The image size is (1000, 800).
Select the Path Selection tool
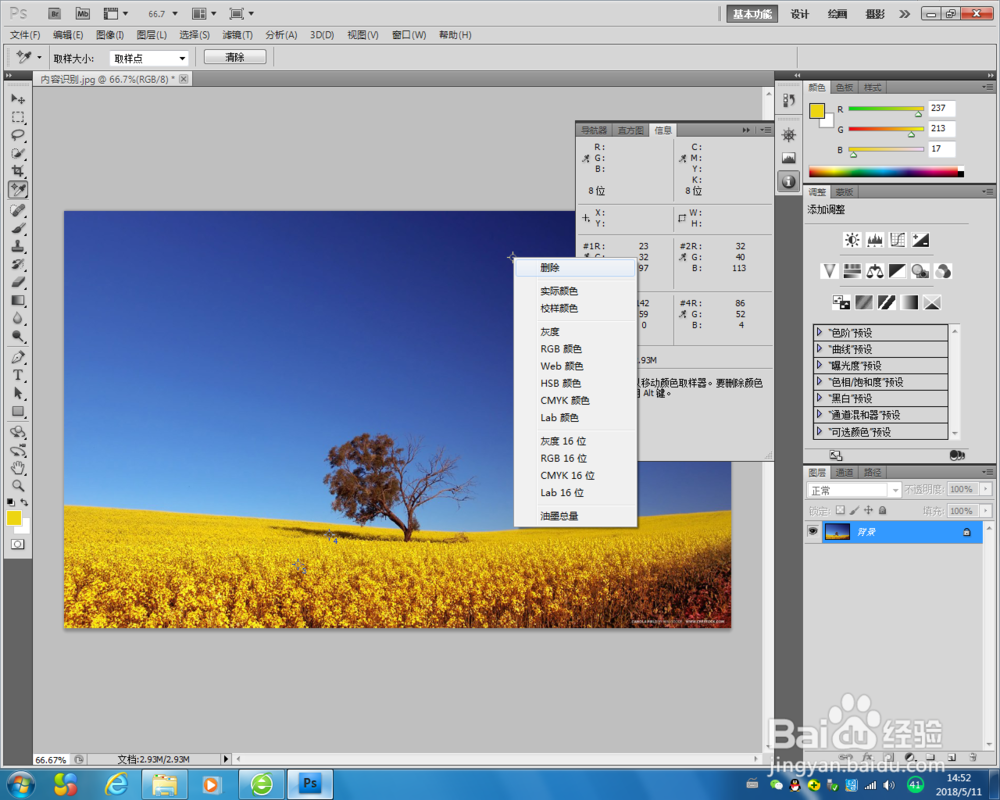[18, 393]
